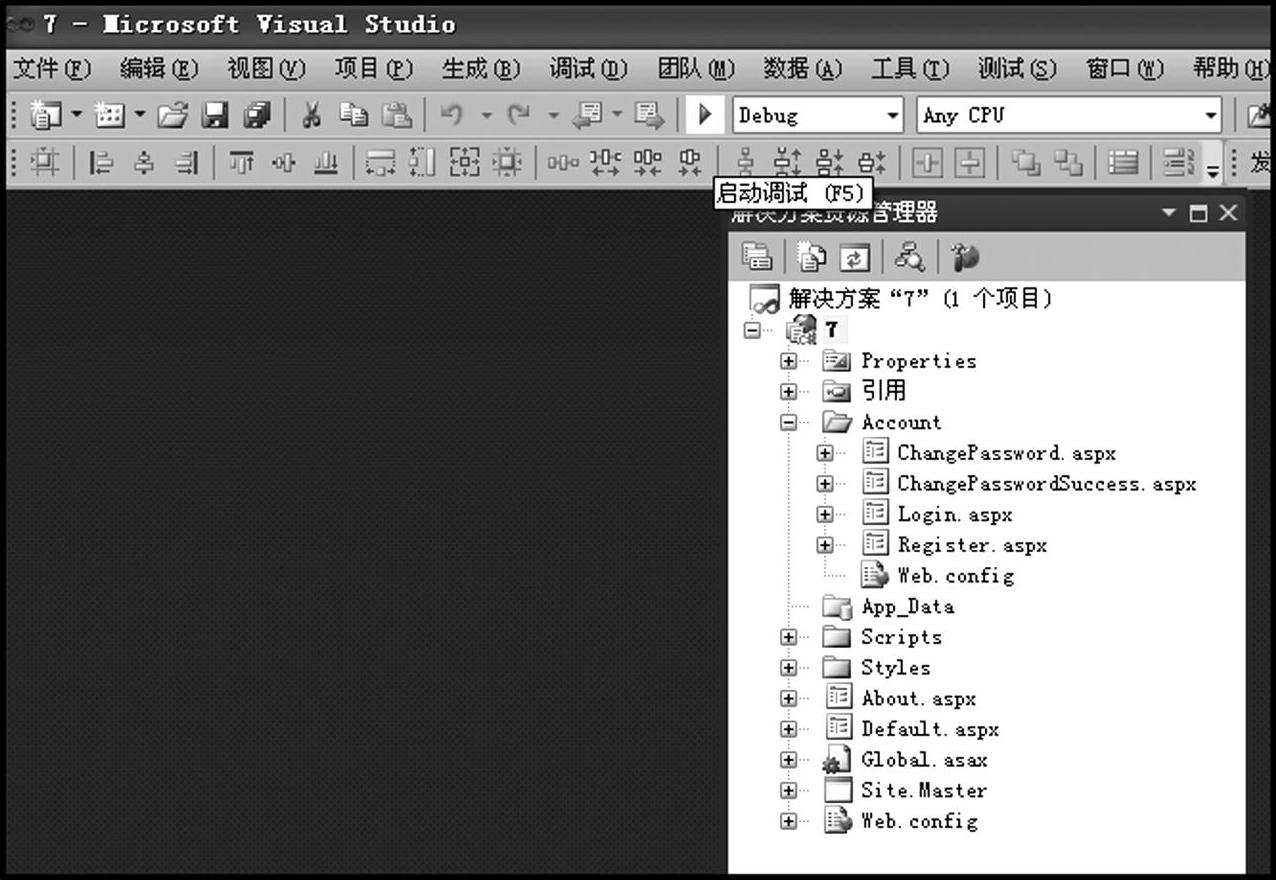The image size is (1276, 880).
Task: Open the 视图(V) menu
Action: pyautogui.click(x=266, y=68)
